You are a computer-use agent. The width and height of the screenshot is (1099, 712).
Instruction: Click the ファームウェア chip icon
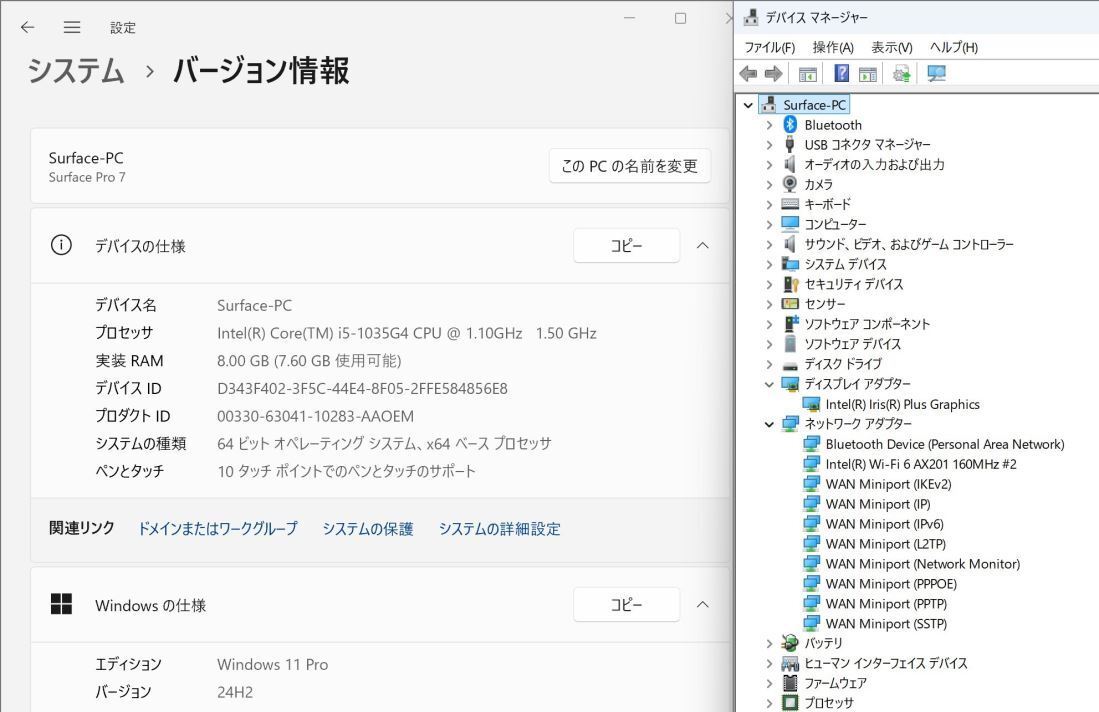(x=790, y=683)
